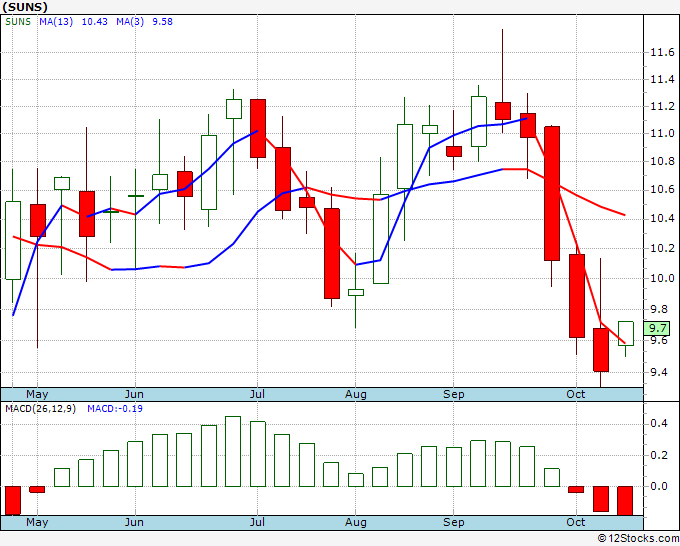Click the 11.0 price axis label

[662, 134]
